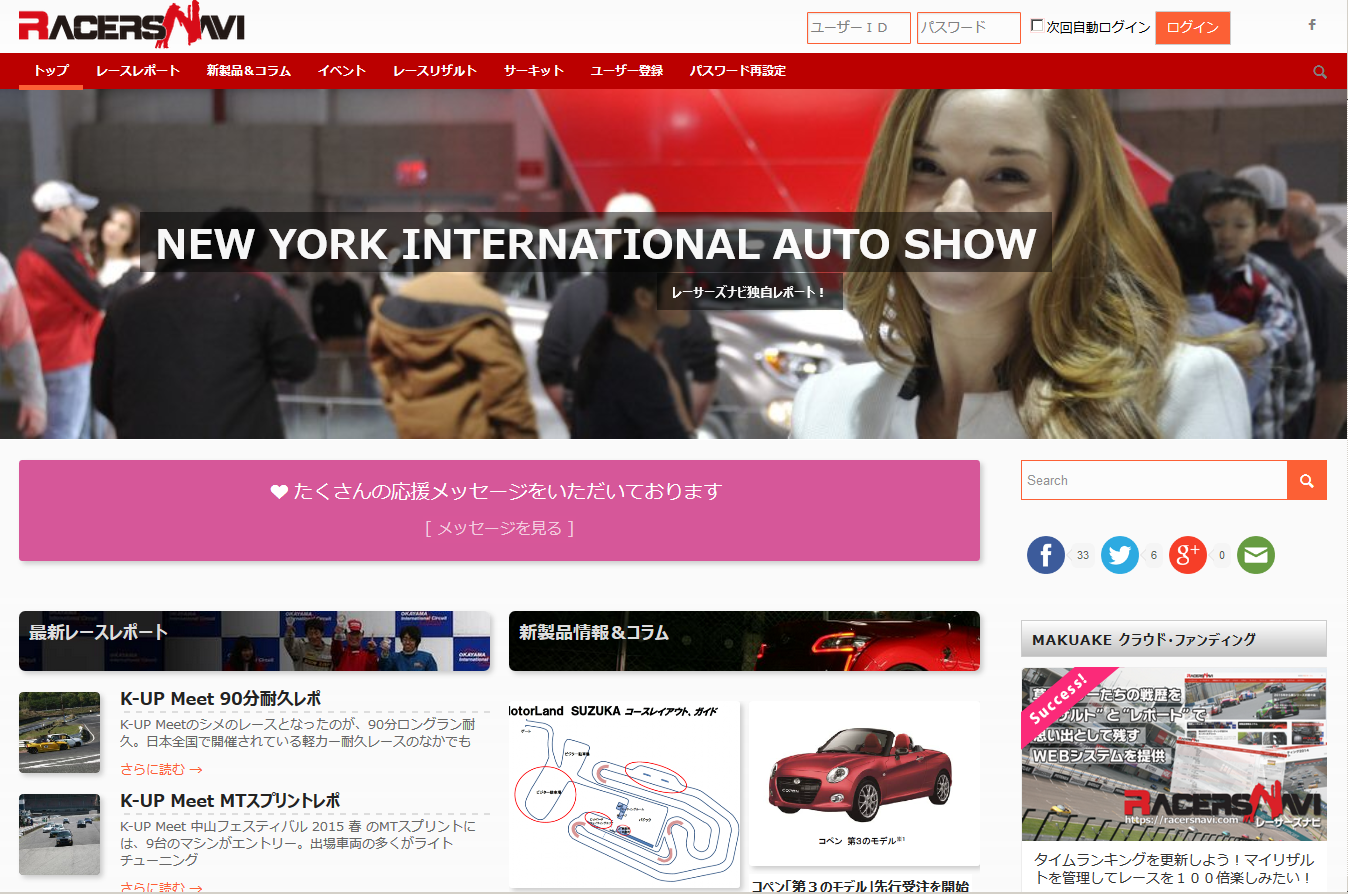Open the K-UP Meet 90分耐久レポ article title
This screenshot has width=1348, height=894.
(x=220, y=698)
